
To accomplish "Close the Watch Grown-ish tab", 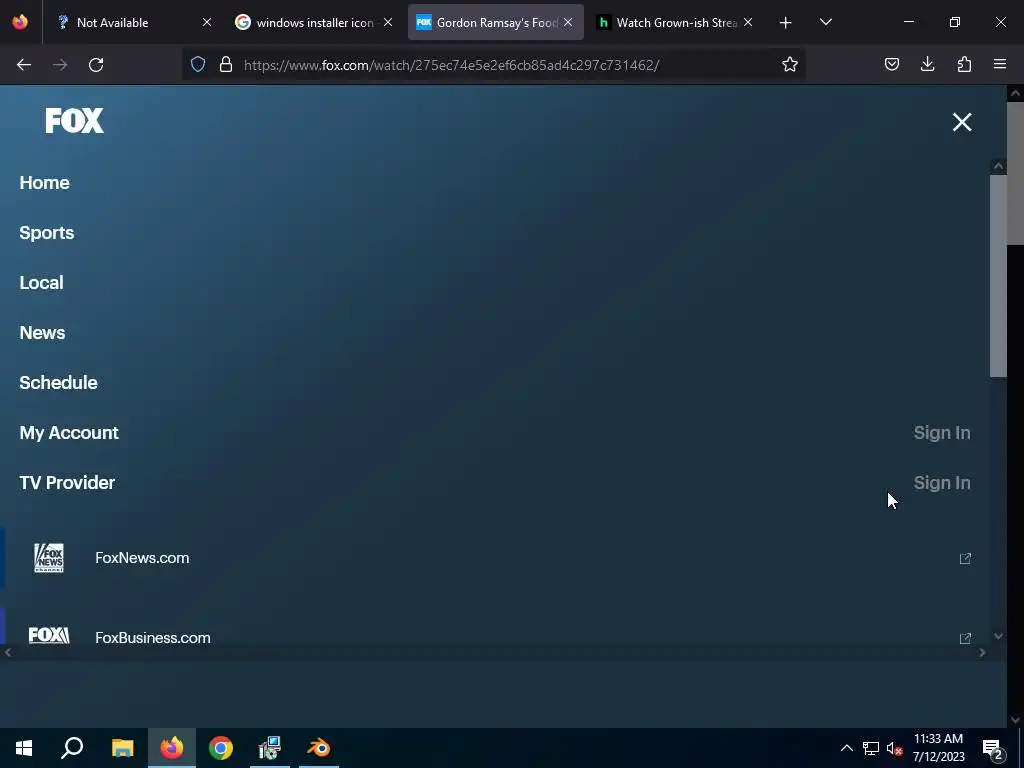I will click(748, 22).
